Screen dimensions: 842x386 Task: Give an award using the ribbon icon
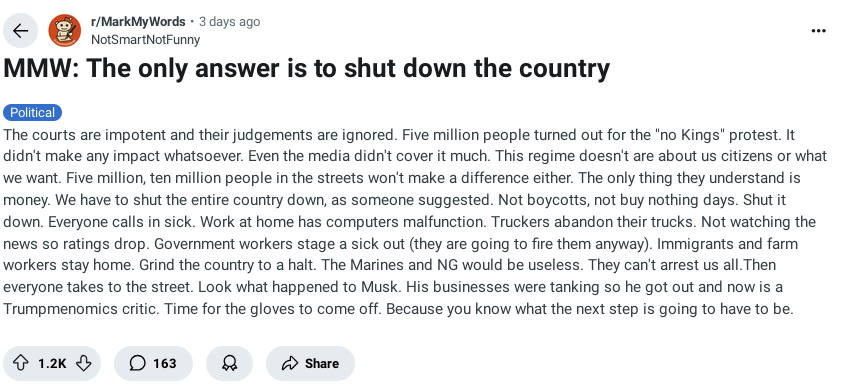coord(229,363)
